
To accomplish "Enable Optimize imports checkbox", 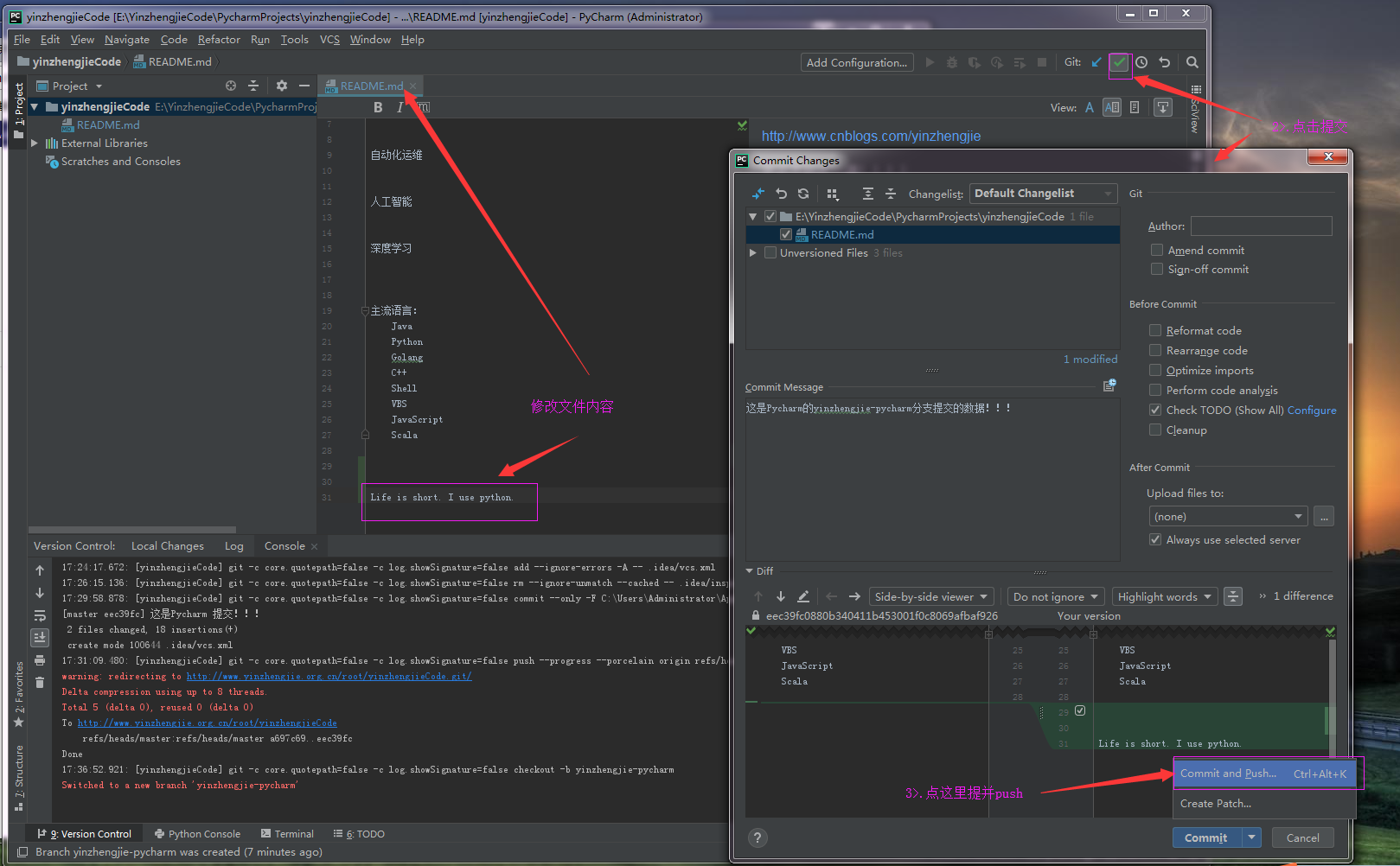I will pyautogui.click(x=1155, y=370).
